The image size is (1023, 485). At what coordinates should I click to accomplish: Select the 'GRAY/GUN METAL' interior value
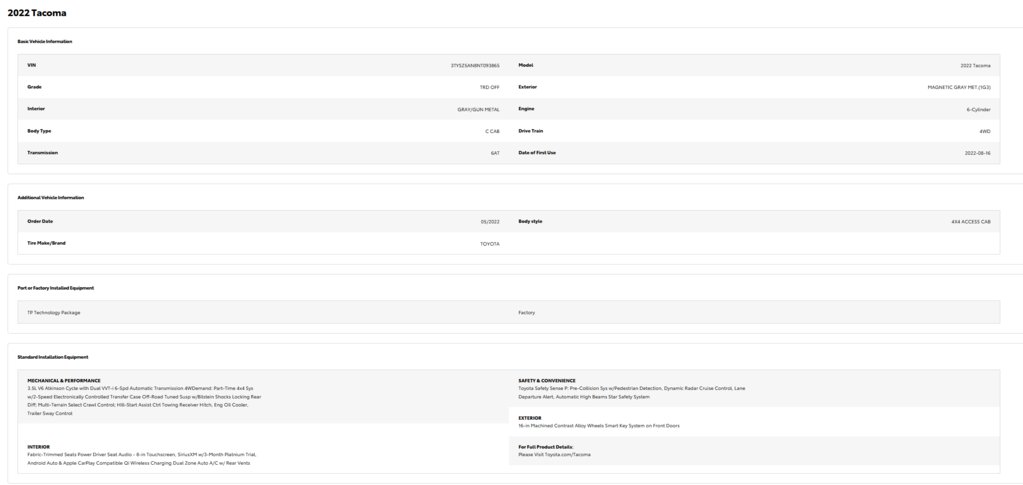point(478,110)
